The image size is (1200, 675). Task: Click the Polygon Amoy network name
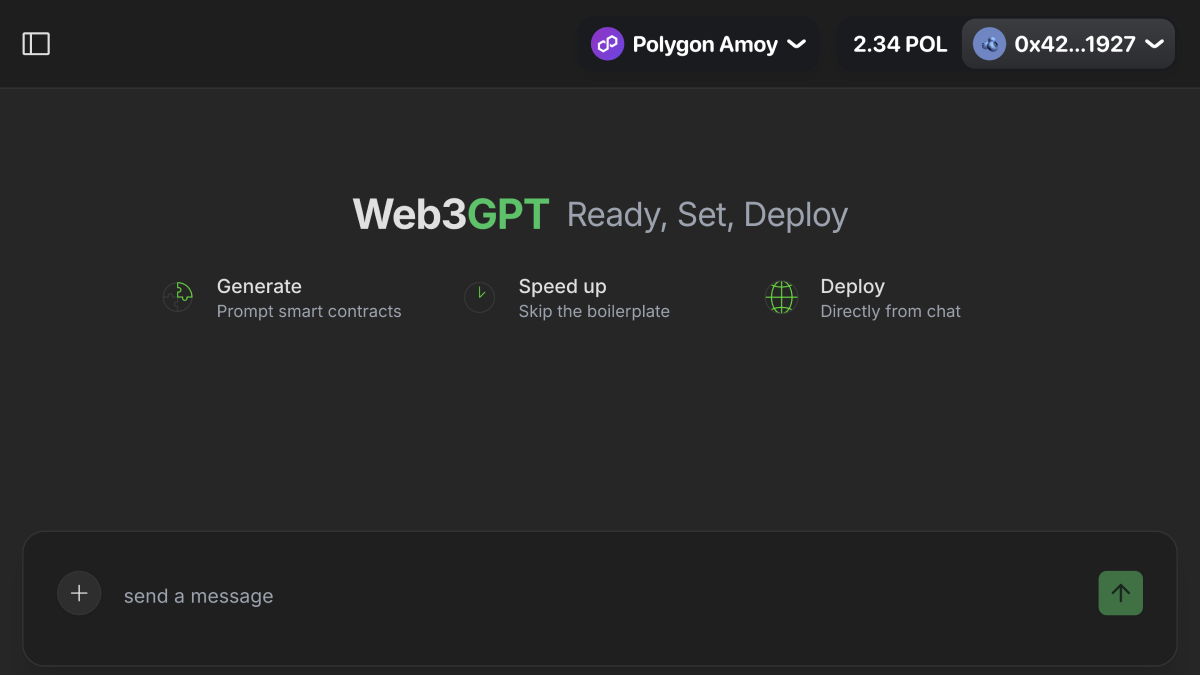(x=704, y=44)
